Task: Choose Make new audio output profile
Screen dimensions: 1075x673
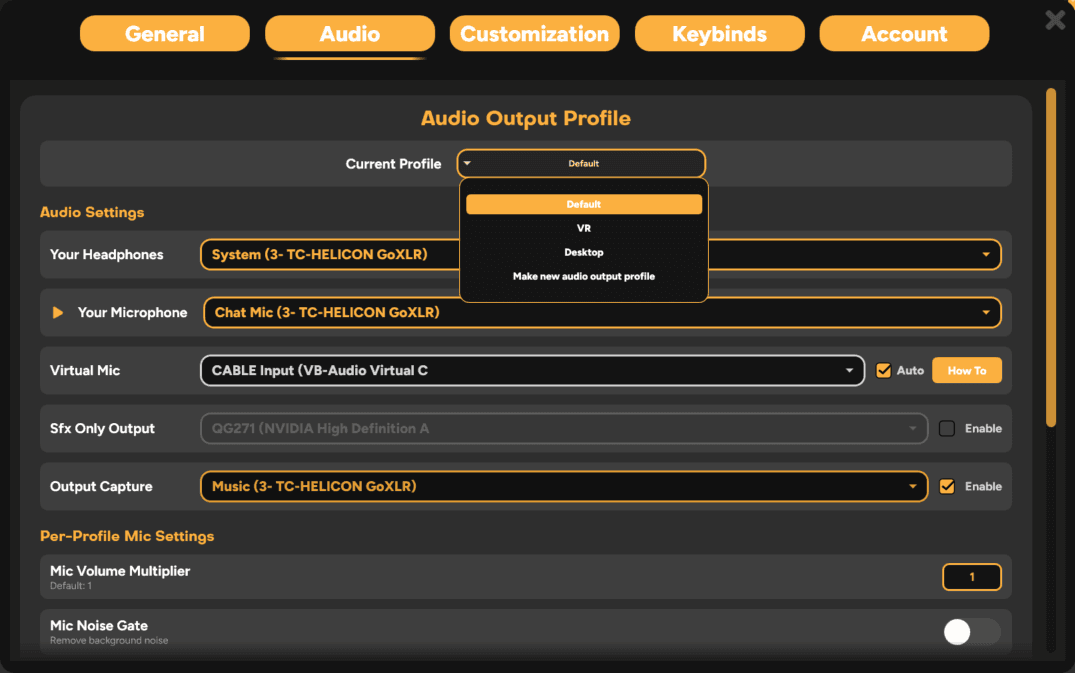Action: [583, 276]
